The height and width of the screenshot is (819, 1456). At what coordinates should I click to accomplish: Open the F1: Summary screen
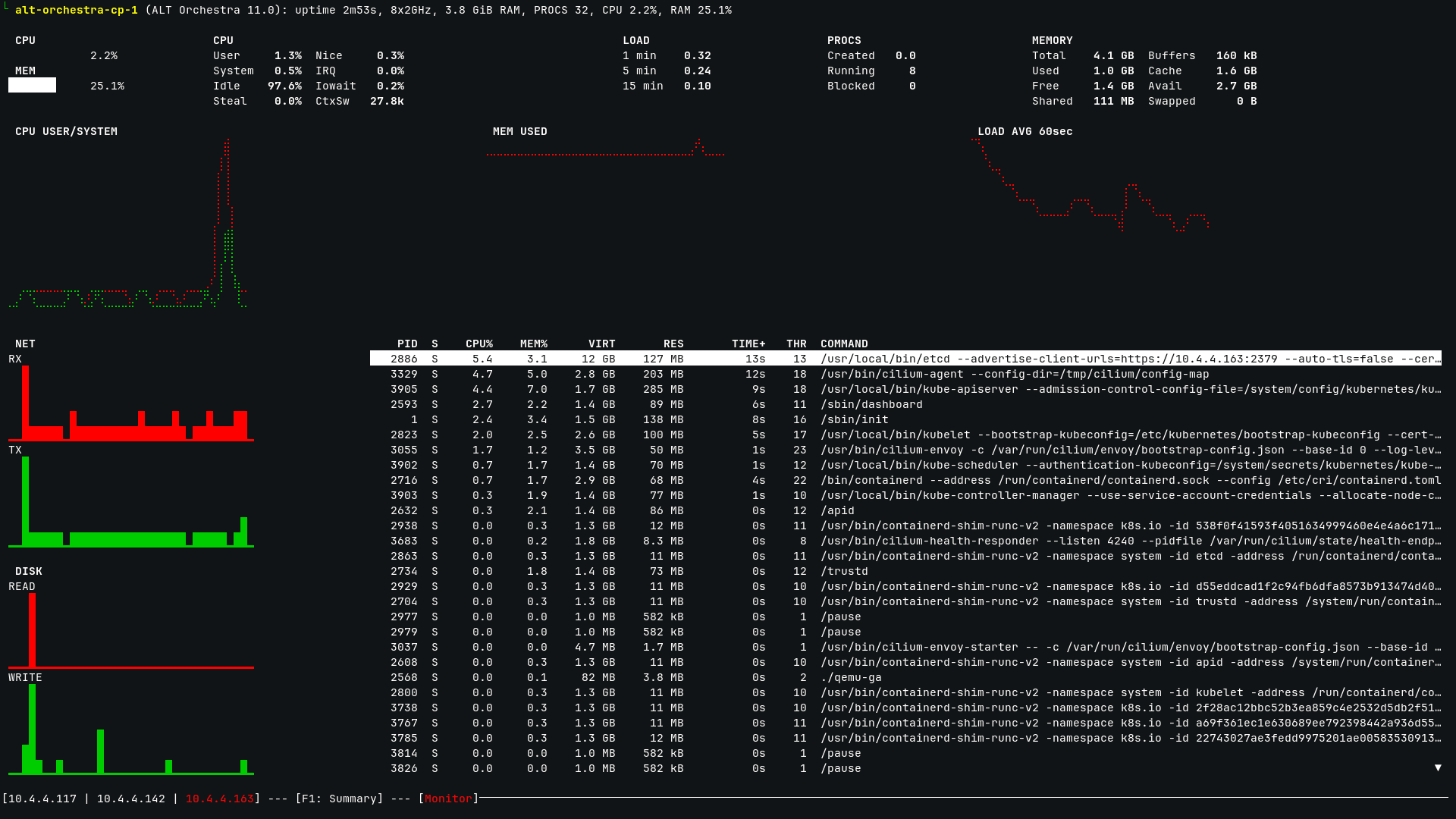click(339, 799)
